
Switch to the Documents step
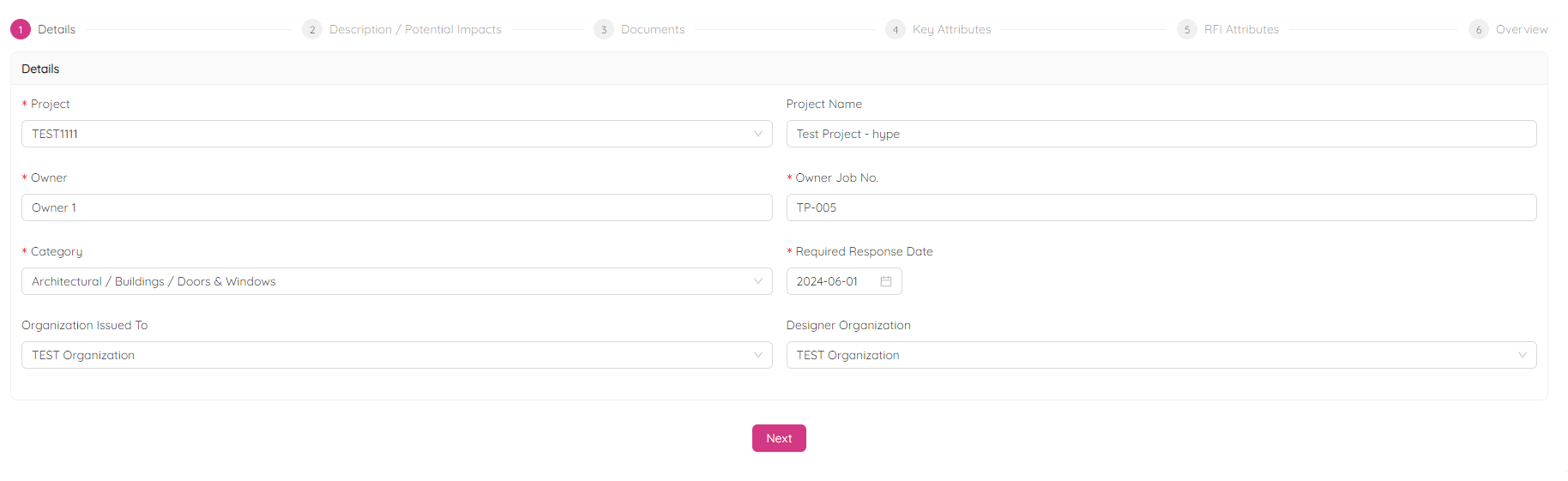653,29
